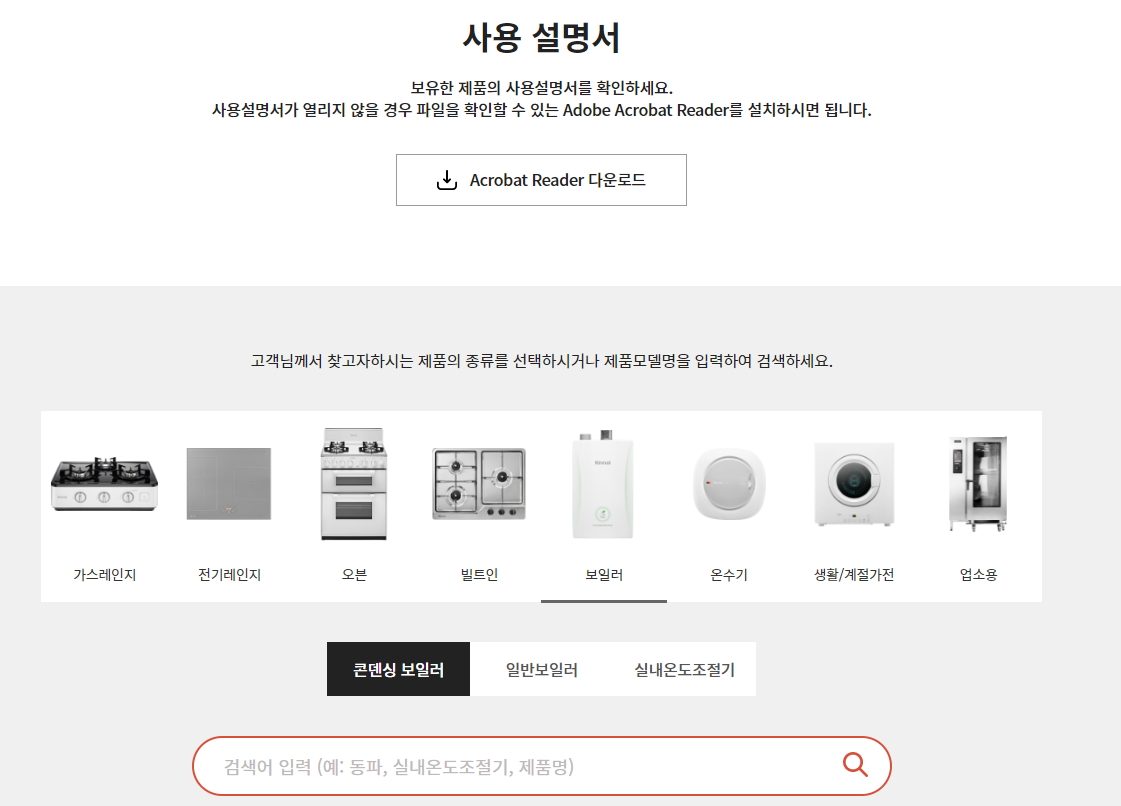Viewport: 1121px width, 806px height.
Task: Switch to the 실내온도조절기 tab
Action: tap(683, 668)
